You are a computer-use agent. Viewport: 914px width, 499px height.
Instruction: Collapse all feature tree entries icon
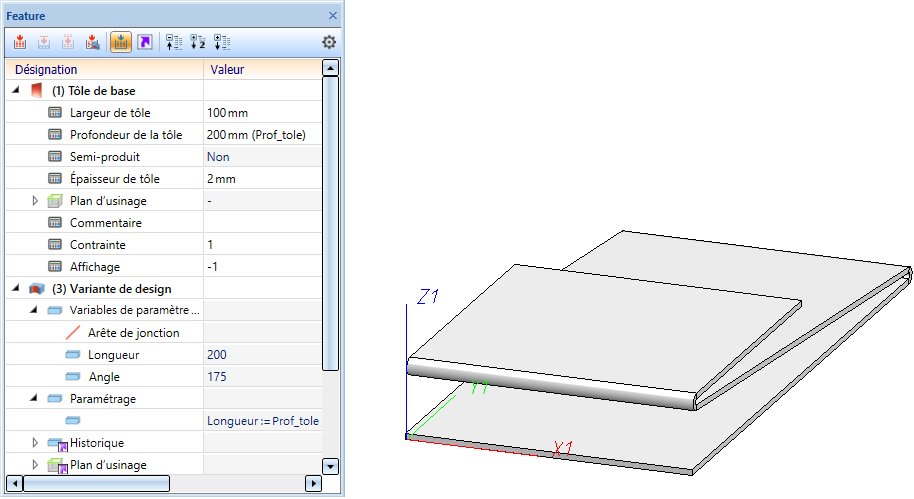pos(174,42)
